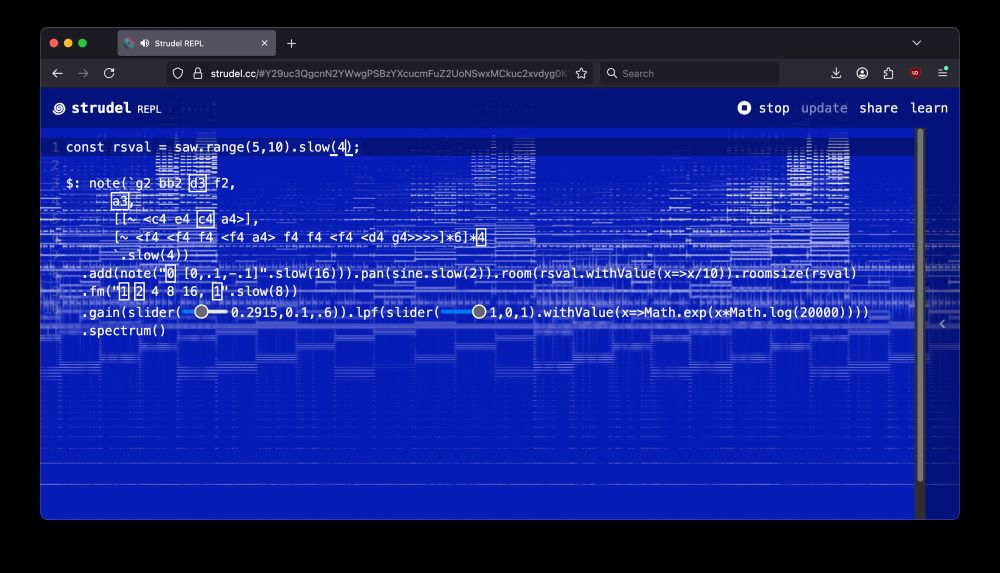Click the '.fm(' code text

pyautogui.click(x=97, y=292)
